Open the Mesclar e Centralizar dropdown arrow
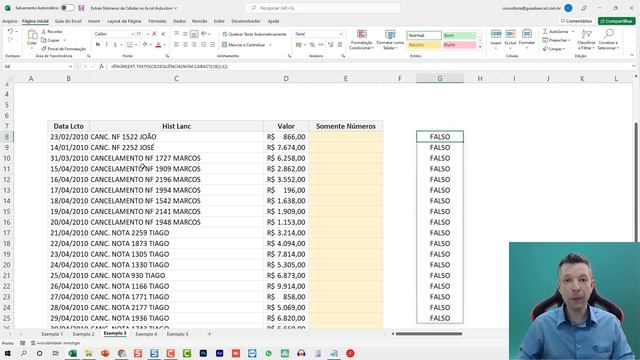This screenshot has width=640, height=360. 270,45
